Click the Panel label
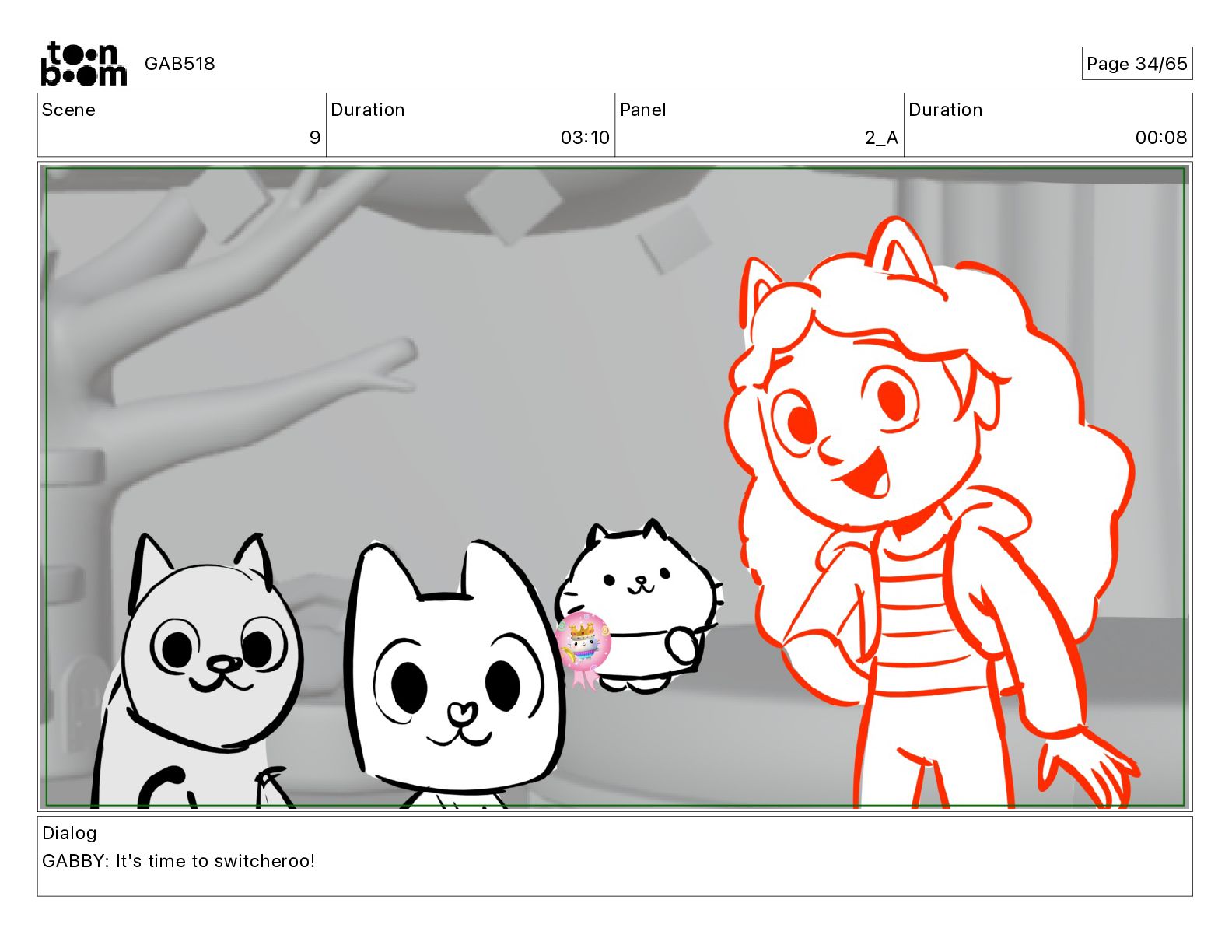This screenshot has width=1232, height=952. pos(643,110)
